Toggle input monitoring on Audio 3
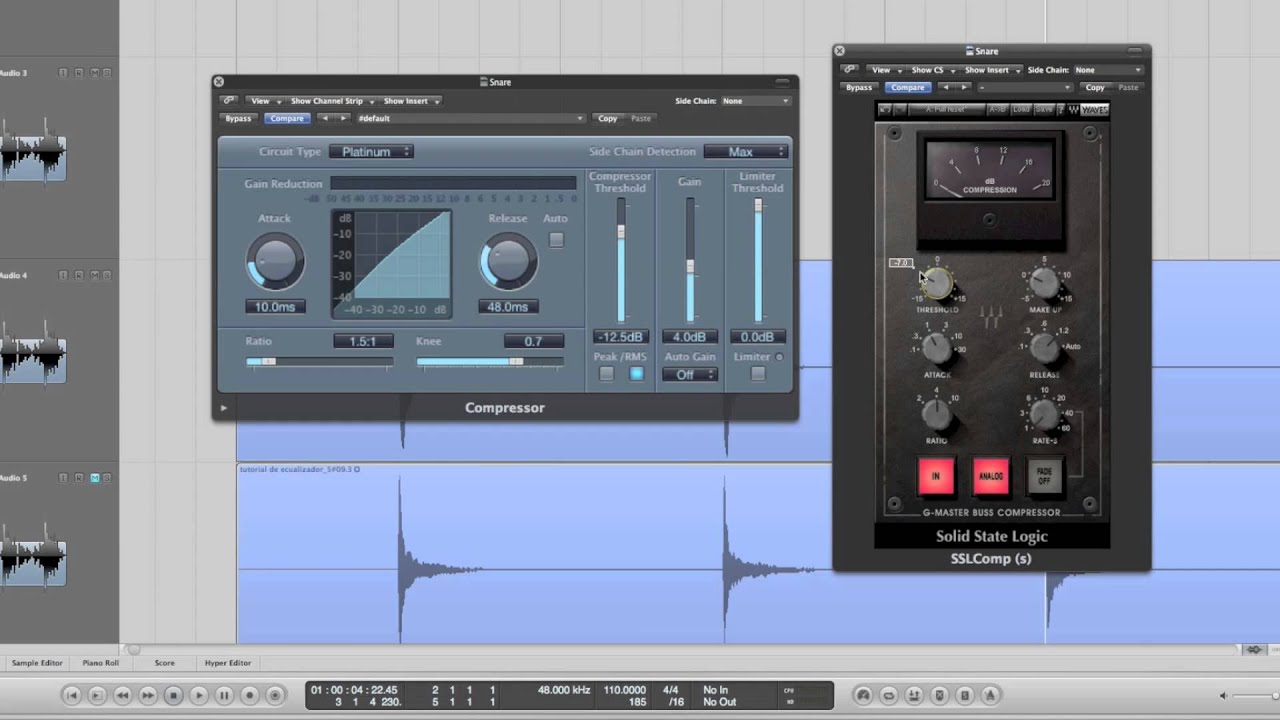Viewport: 1280px width, 720px height. coord(63,73)
